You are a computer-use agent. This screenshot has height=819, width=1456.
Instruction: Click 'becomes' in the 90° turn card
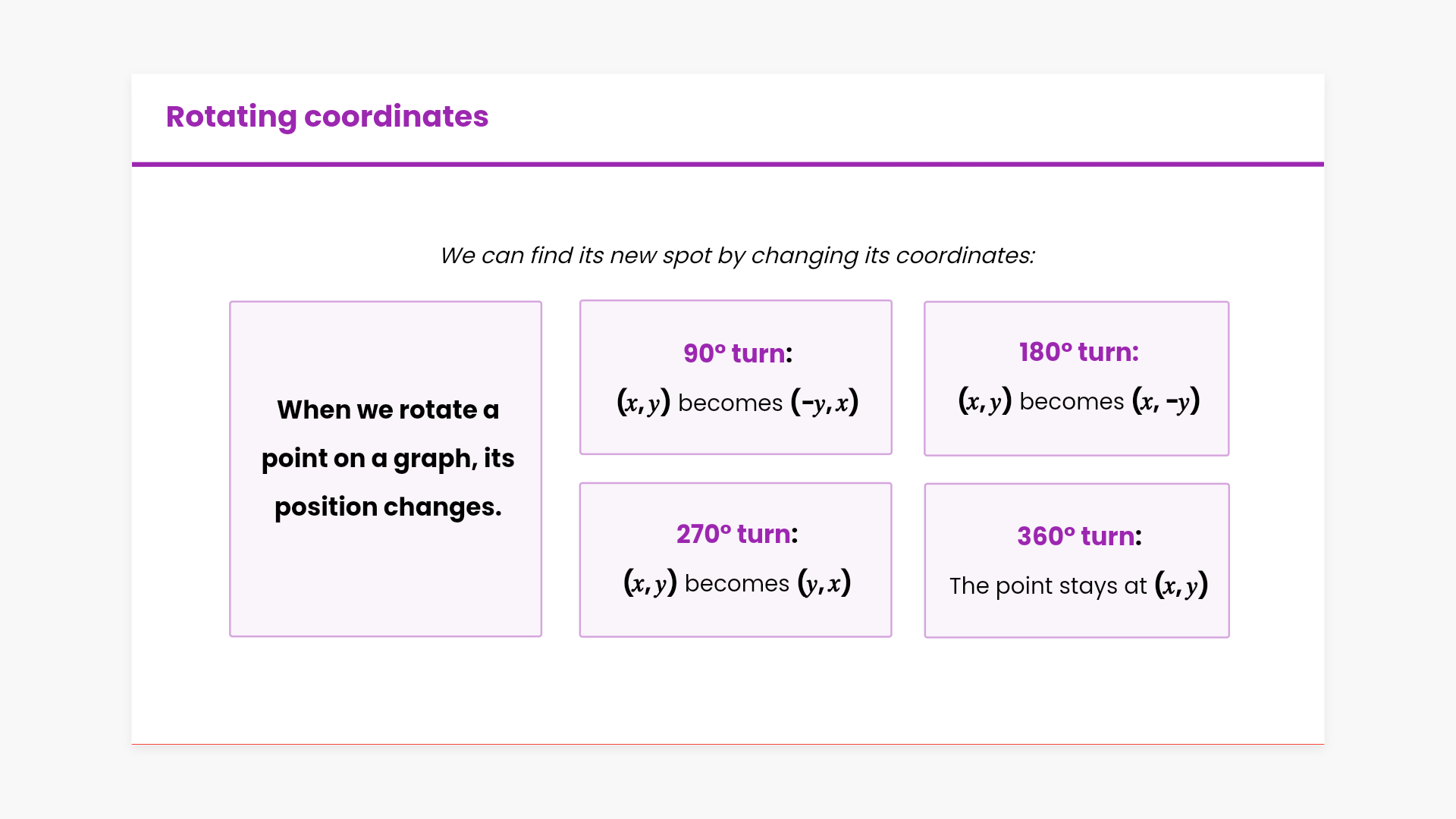(730, 403)
